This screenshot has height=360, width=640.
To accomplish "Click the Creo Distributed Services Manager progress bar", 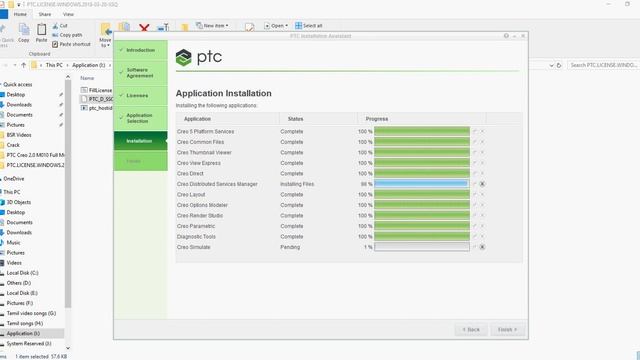I will tap(422, 184).
